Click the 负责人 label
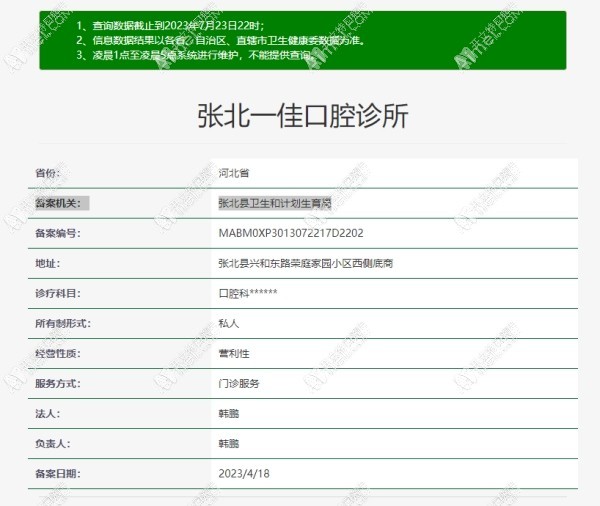Viewport: 600px width, 506px height. 53,444
